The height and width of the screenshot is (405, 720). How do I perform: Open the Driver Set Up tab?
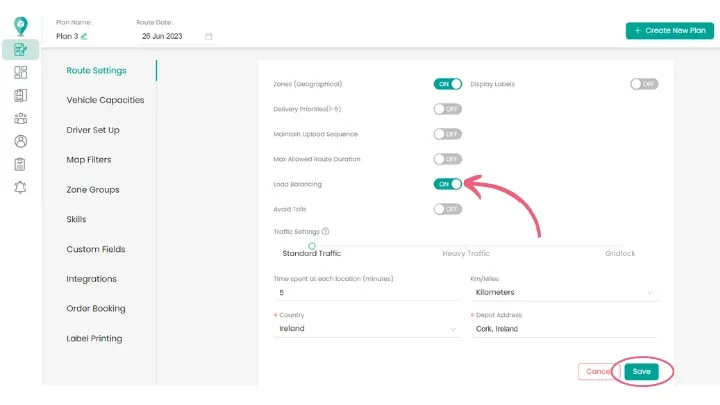point(93,130)
